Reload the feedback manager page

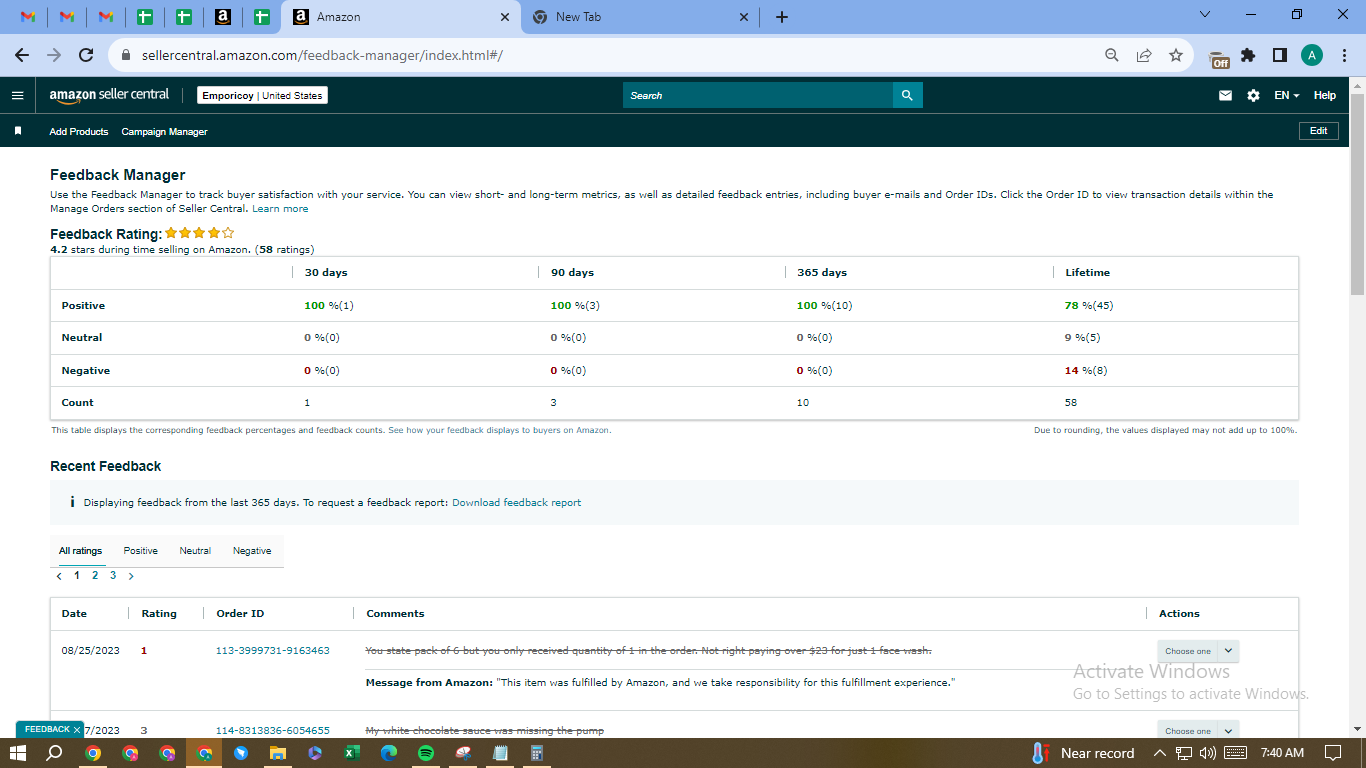pyautogui.click(x=86, y=55)
